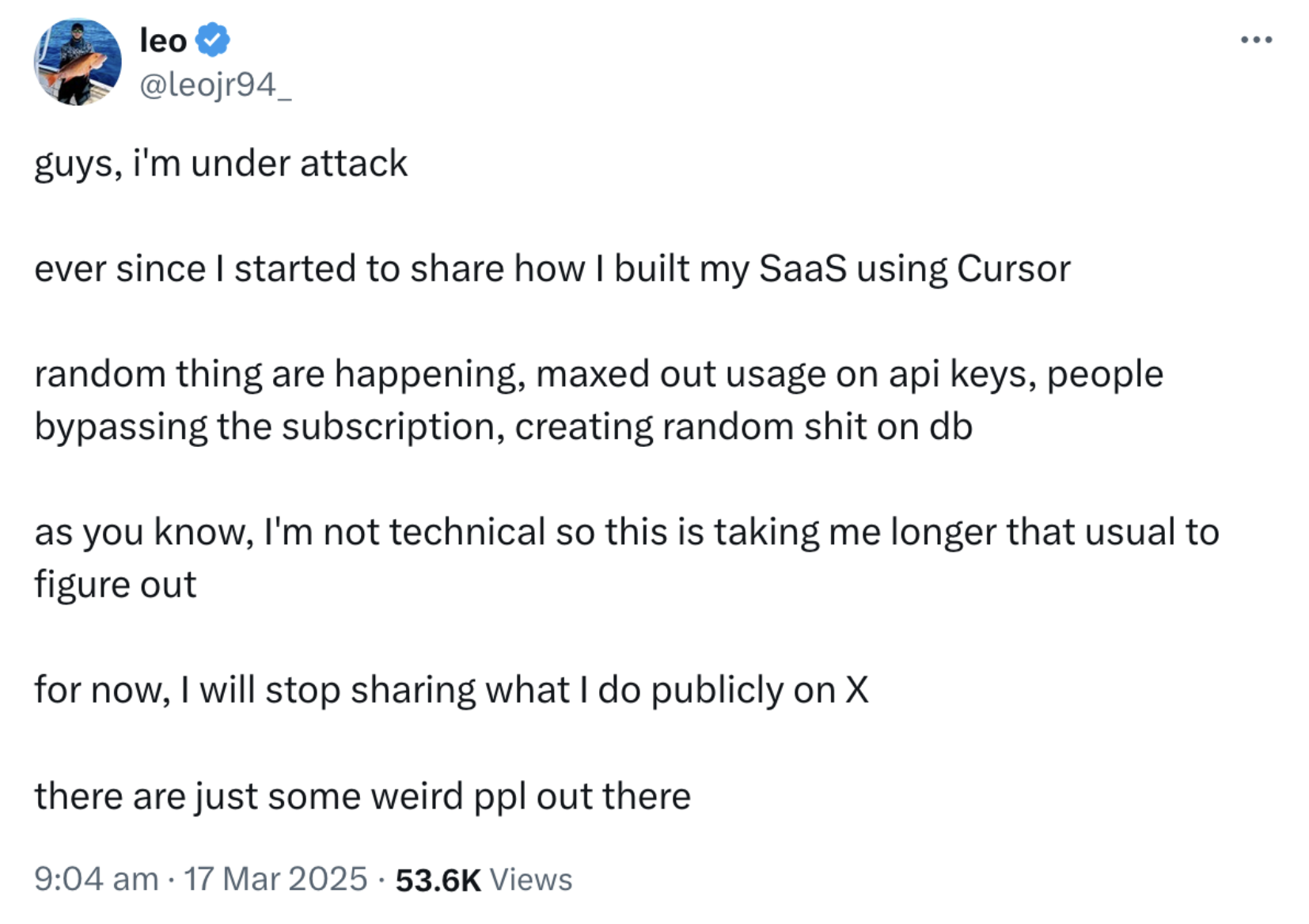Viewport: 1309px width, 924px height.
Task: Click the "Views" label
Action: click(530, 880)
